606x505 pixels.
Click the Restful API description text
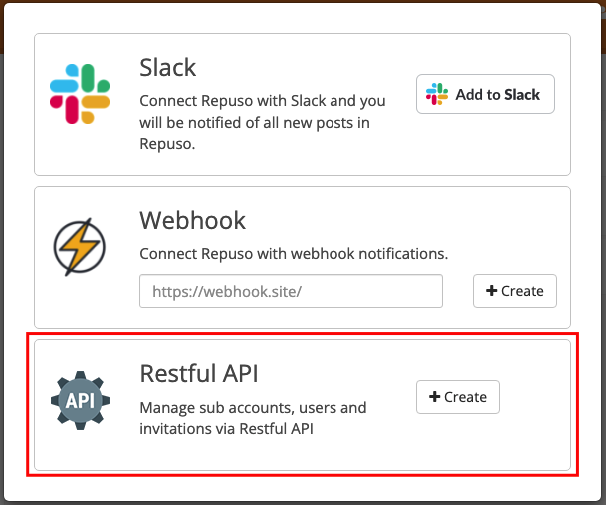click(253, 418)
